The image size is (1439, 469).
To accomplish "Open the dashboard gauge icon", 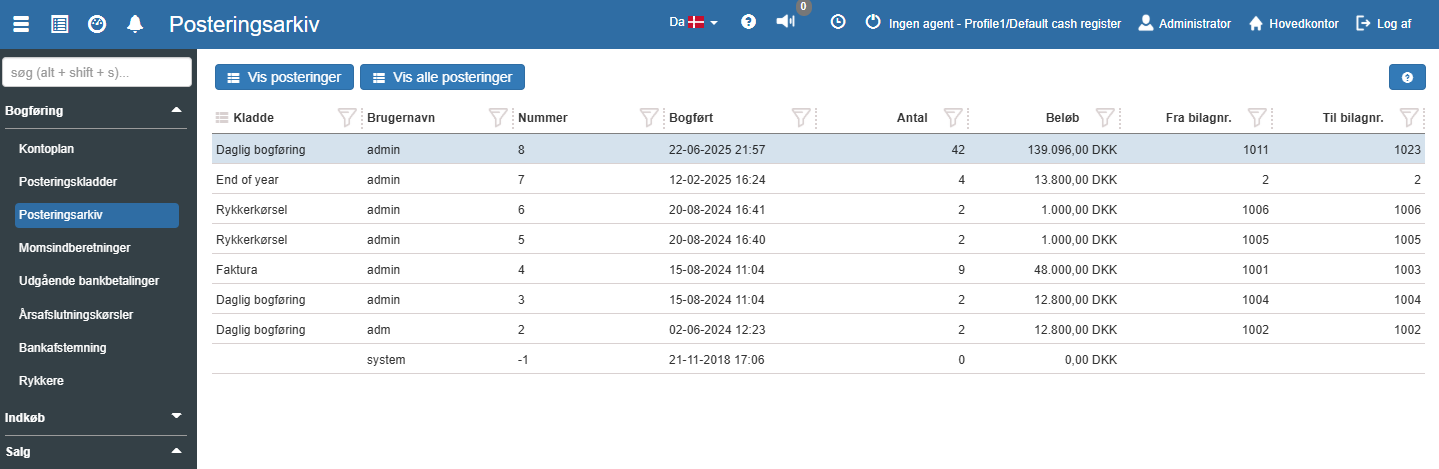I will pyautogui.click(x=97, y=24).
